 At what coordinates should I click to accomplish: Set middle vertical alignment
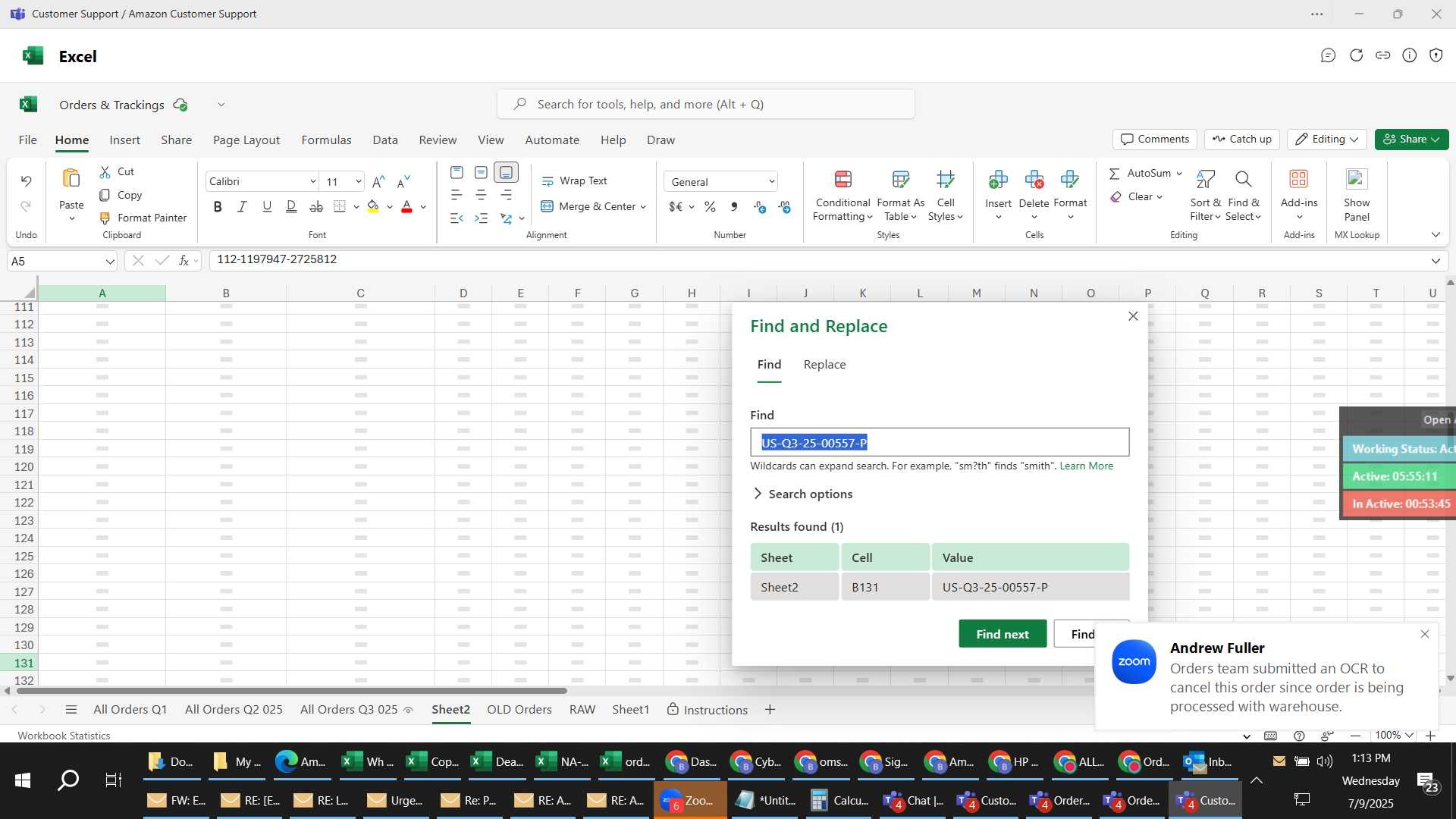coord(481,173)
